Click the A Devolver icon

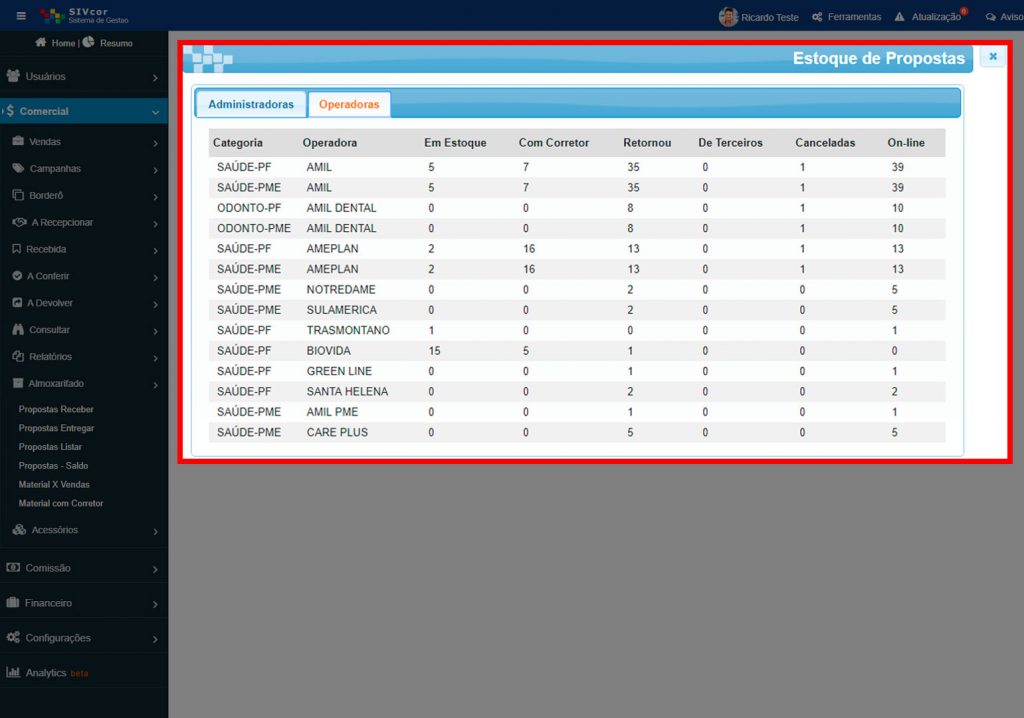point(18,302)
